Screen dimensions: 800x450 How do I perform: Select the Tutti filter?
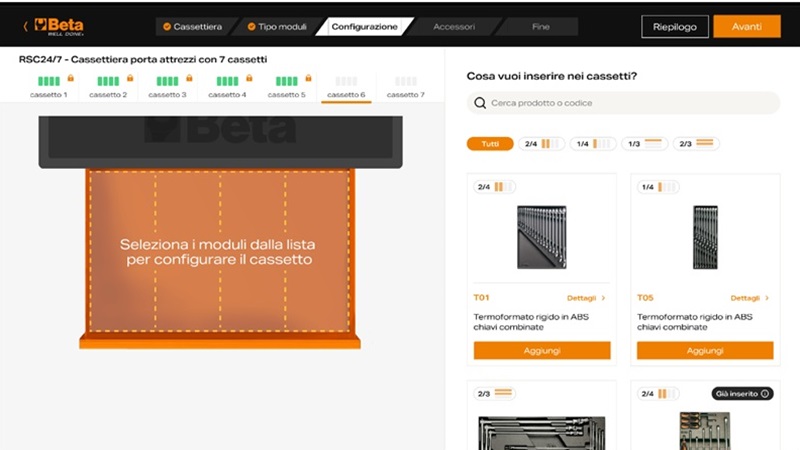(x=490, y=144)
